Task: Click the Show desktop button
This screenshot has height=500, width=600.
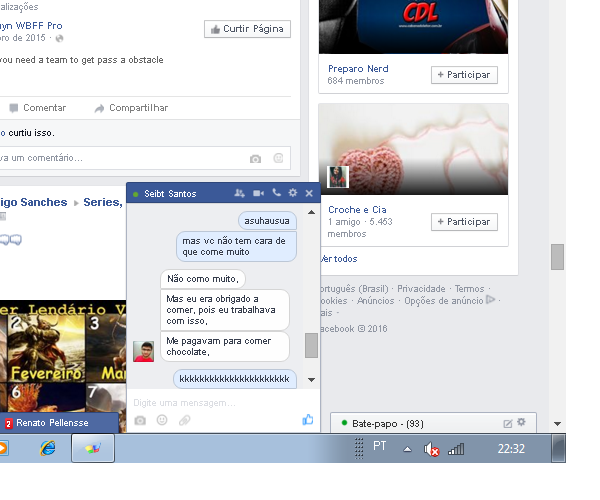Action: [559, 448]
